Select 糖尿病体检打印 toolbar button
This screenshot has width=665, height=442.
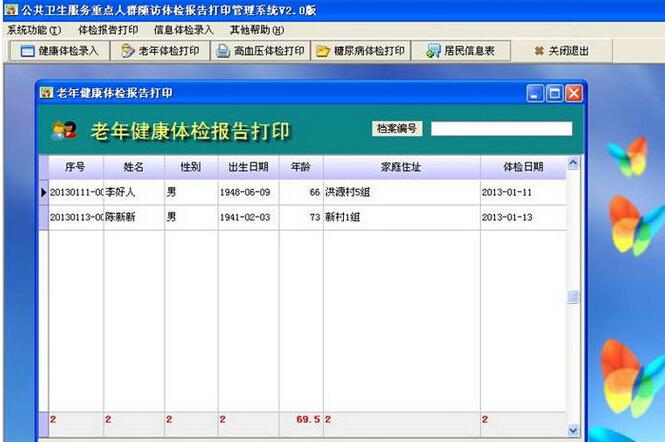tap(361, 51)
